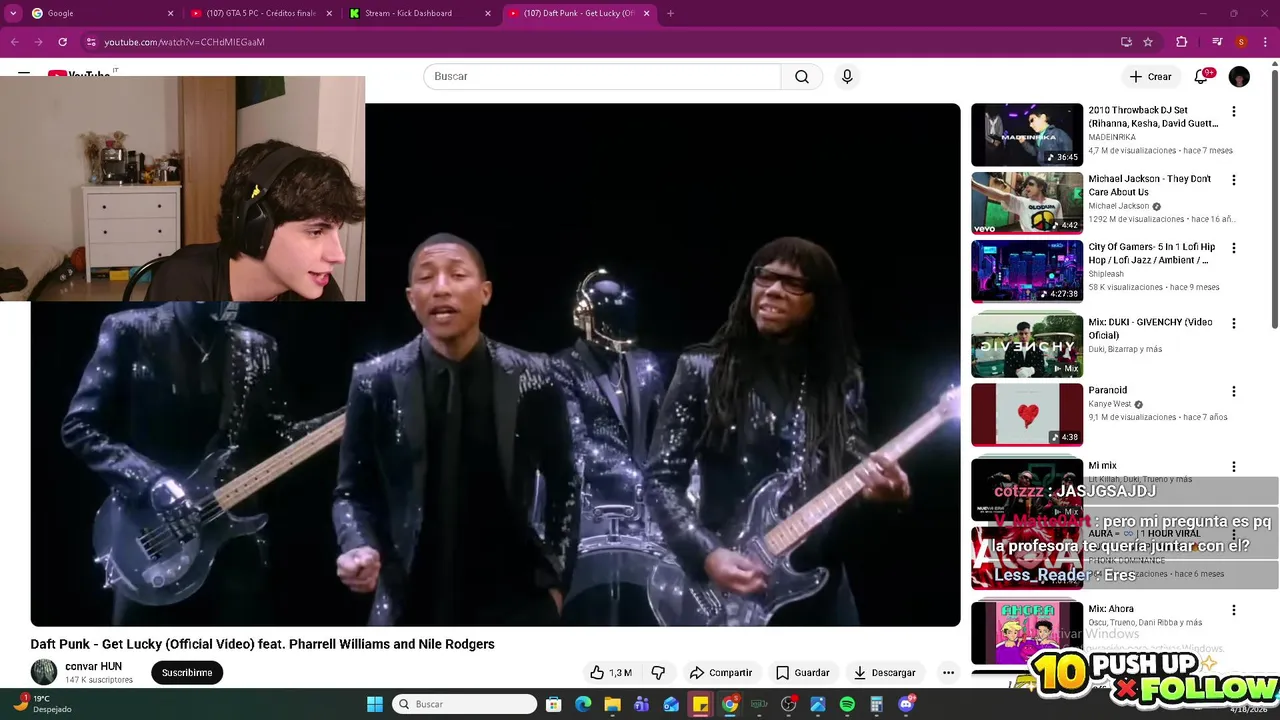Open Spotify from the taskbar
Screen dimensions: 1280x720
tap(847, 704)
